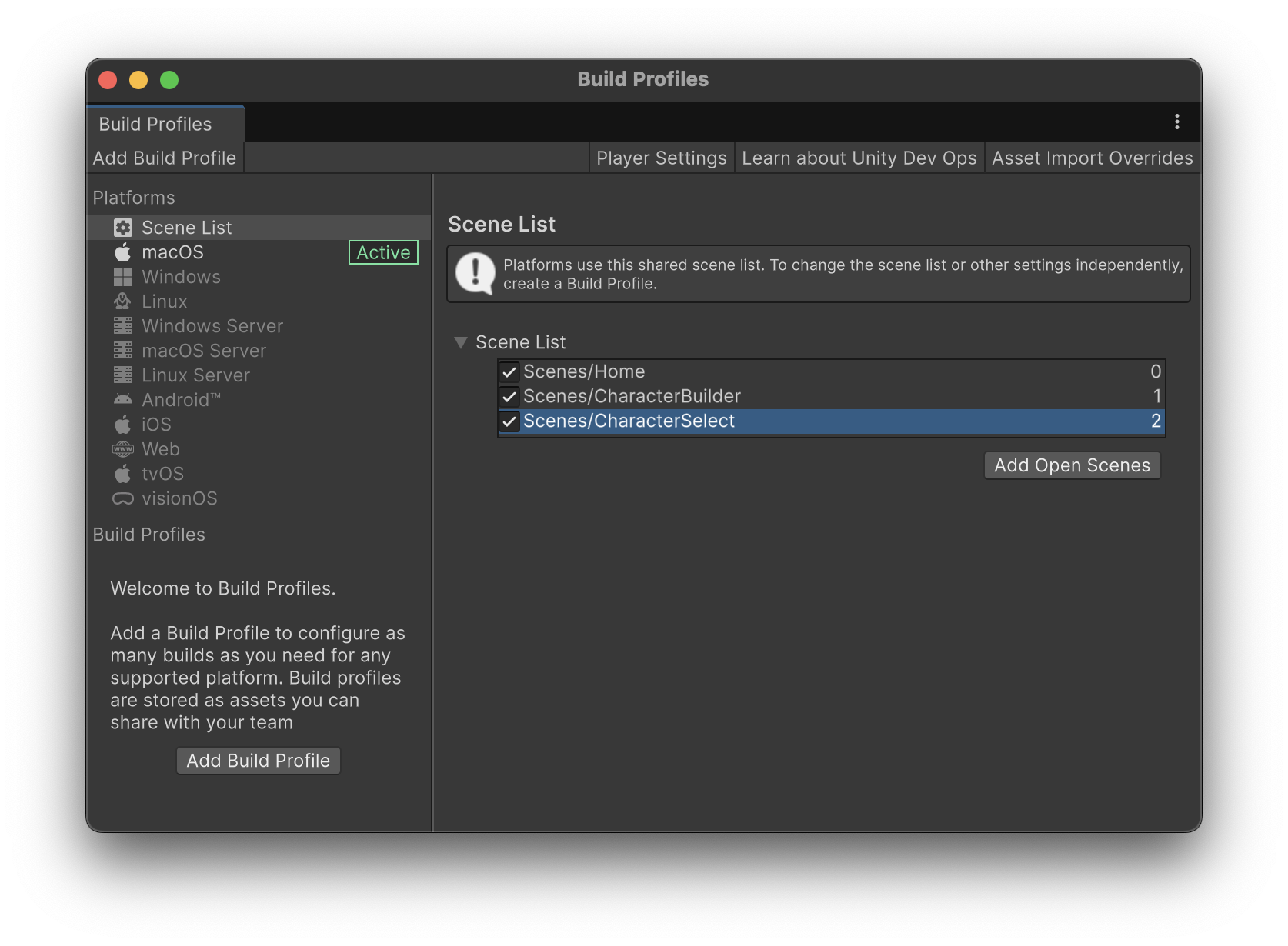The height and width of the screenshot is (946, 1288).
Task: Click the Windows Server platform icon
Action: coord(123,326)
